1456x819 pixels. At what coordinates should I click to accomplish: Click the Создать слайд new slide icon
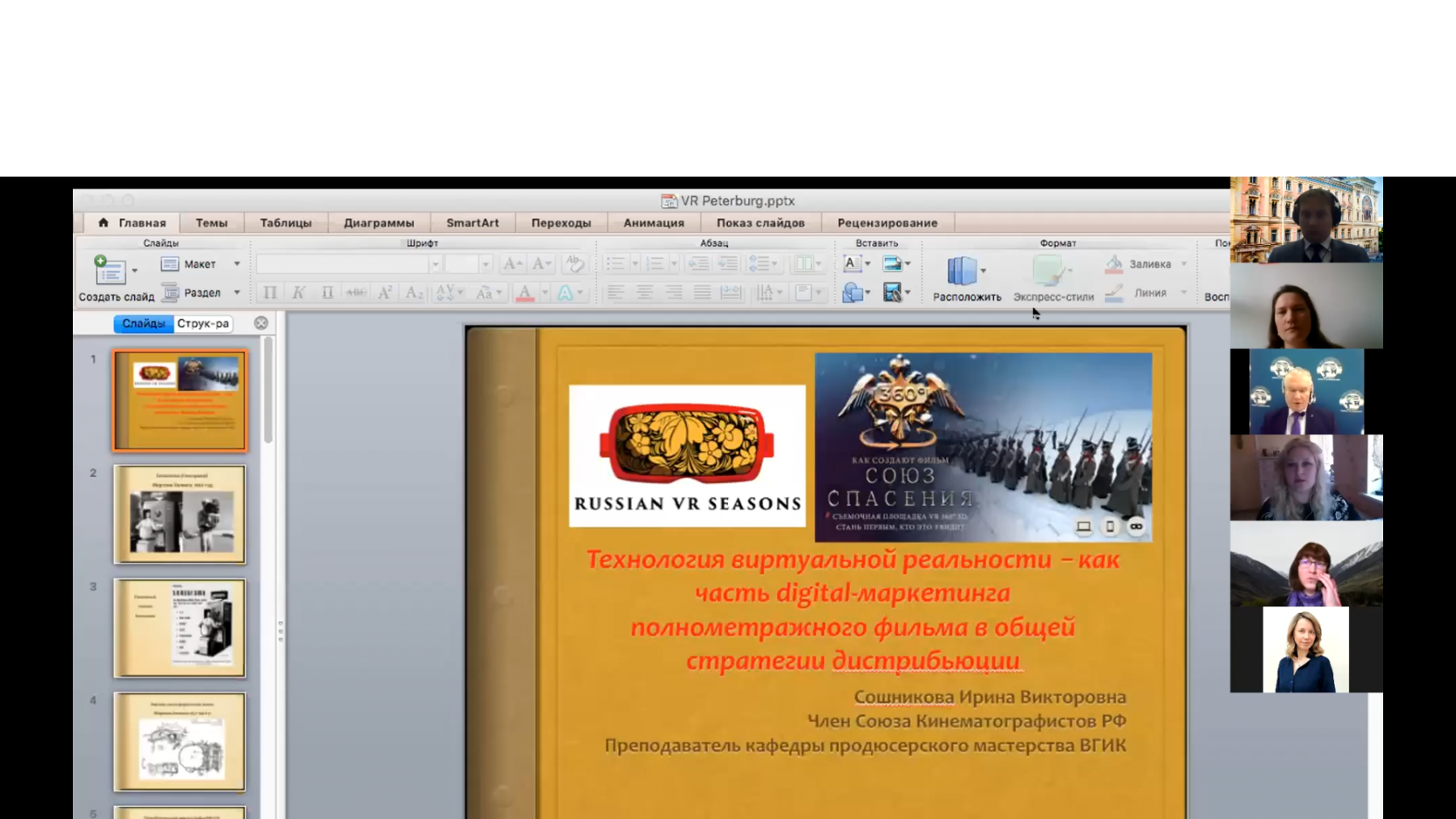(109, 271)
